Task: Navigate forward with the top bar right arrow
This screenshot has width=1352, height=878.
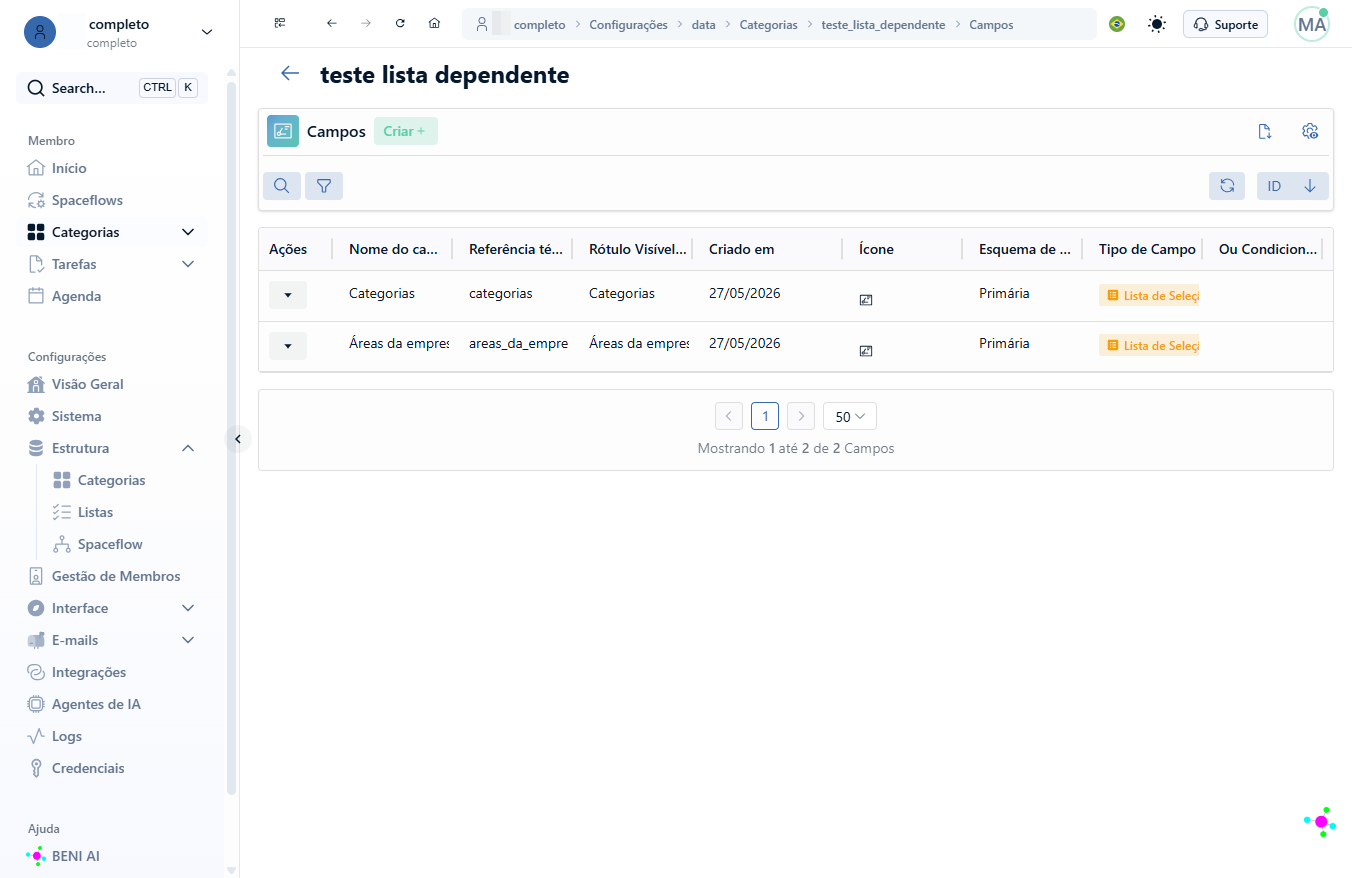Action: (366, 24)
